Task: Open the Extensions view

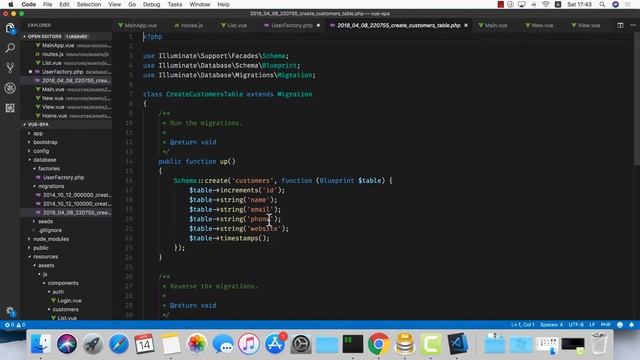Action: pyautogui.click(x=10, y=108)
